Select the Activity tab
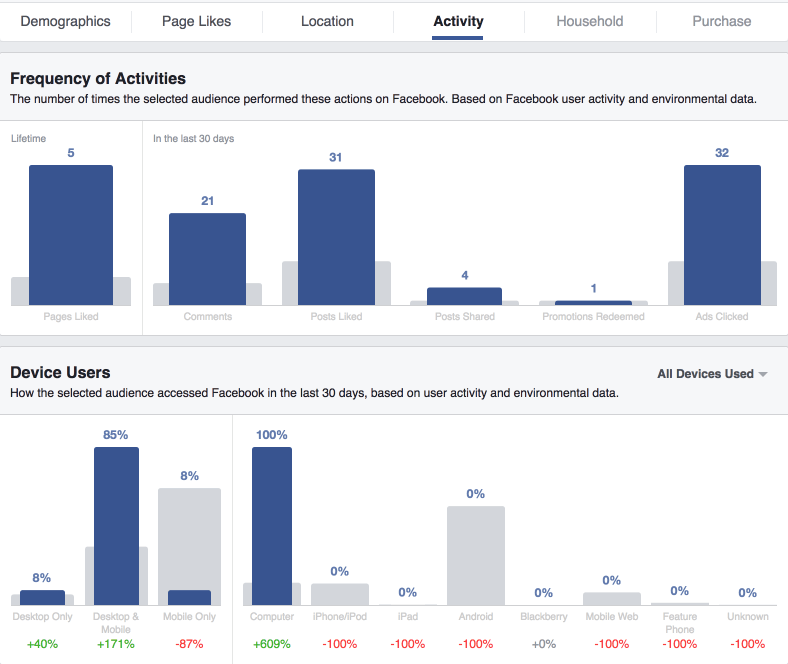The width and height of the screenshot is (788, 664). pyautogui.click(x=458, y=21)
